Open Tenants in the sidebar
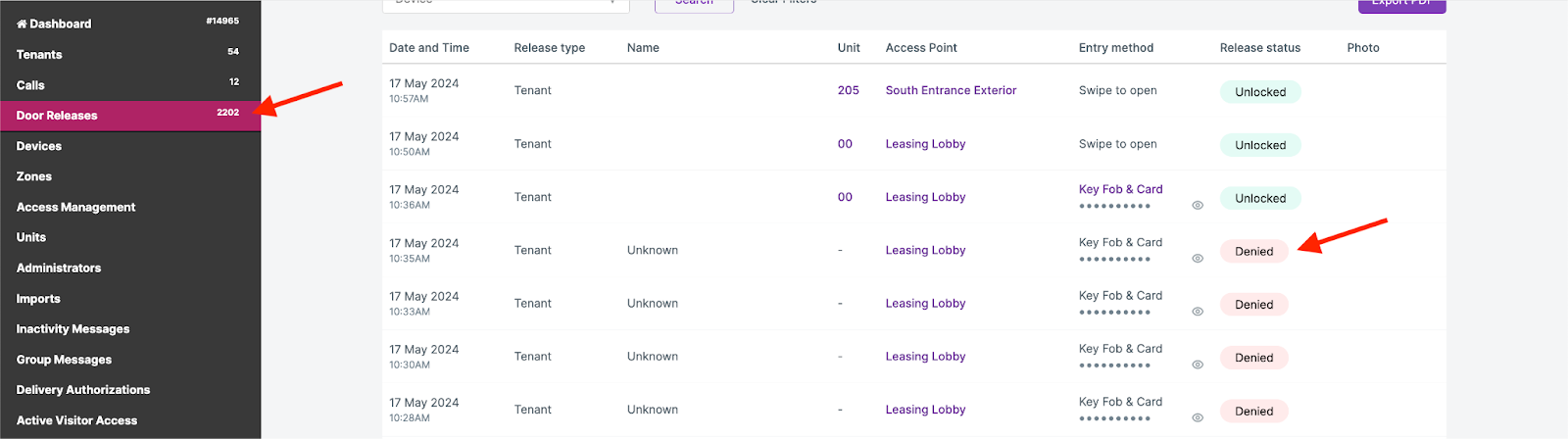Screen dimensions: 1568x439 (x=39, y=55)
